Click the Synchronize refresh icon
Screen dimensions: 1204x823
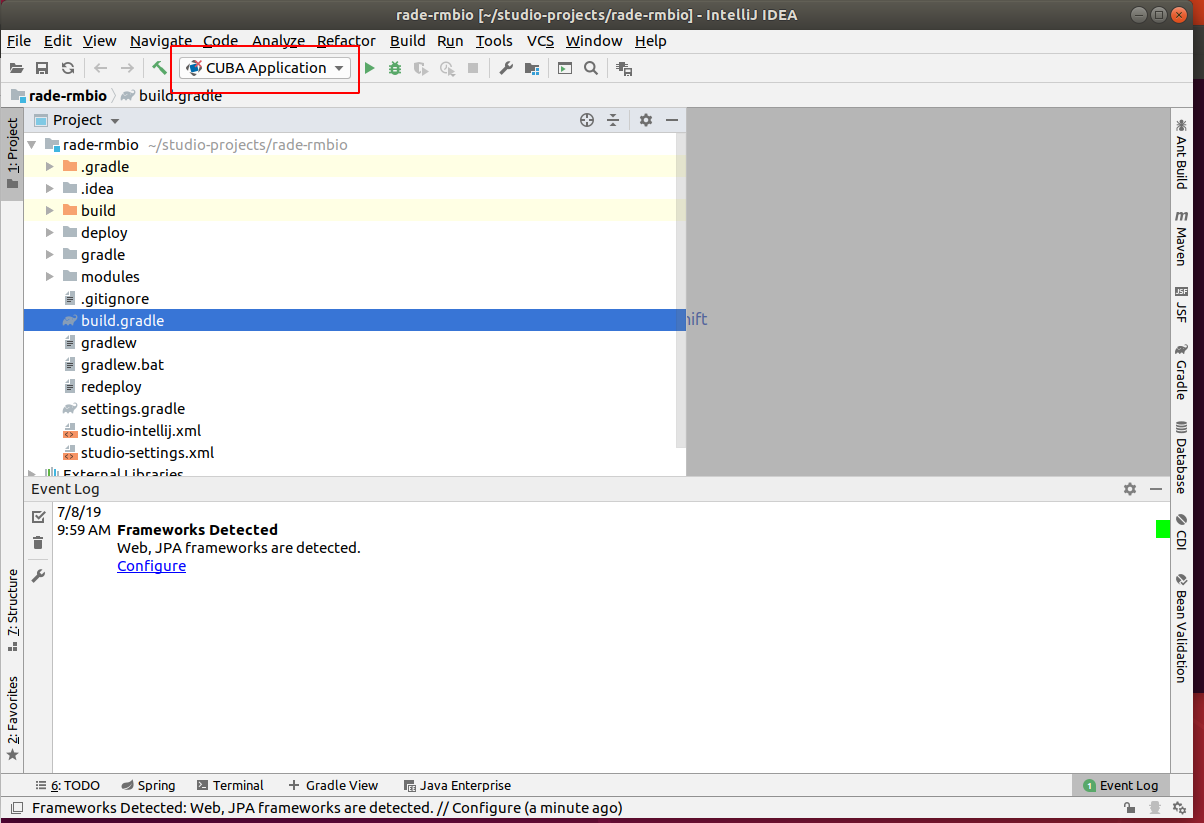click(x=68, y=68)
